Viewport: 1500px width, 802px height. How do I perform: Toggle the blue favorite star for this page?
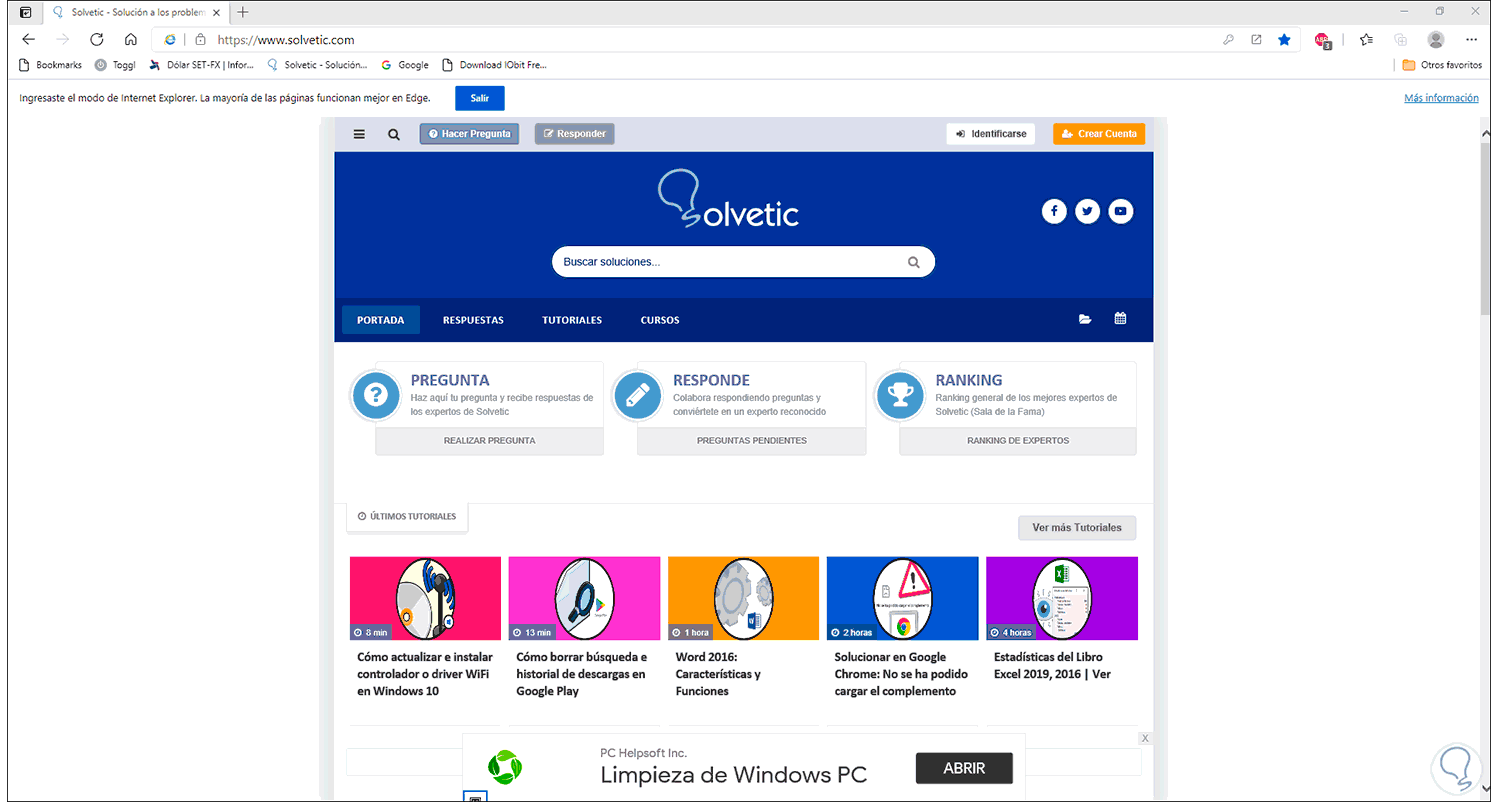click(1284, 40)
